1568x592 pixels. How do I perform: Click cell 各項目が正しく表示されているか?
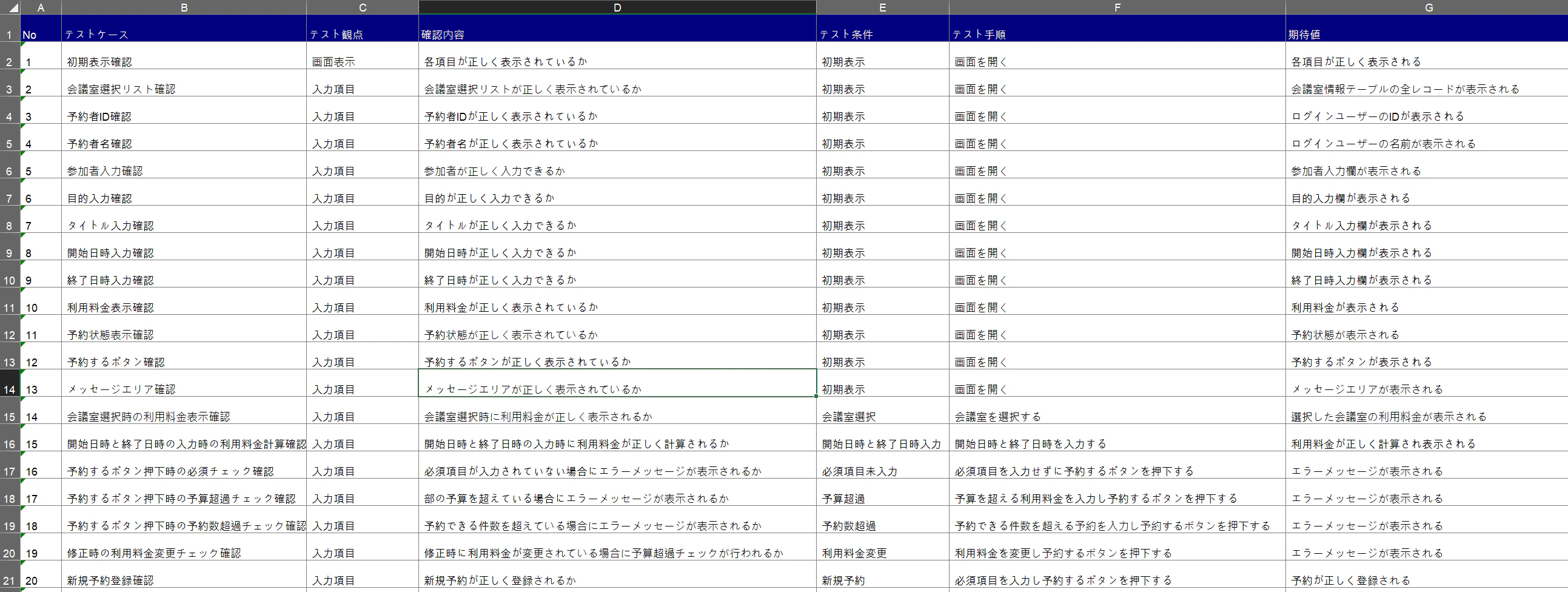pos(617,55)
